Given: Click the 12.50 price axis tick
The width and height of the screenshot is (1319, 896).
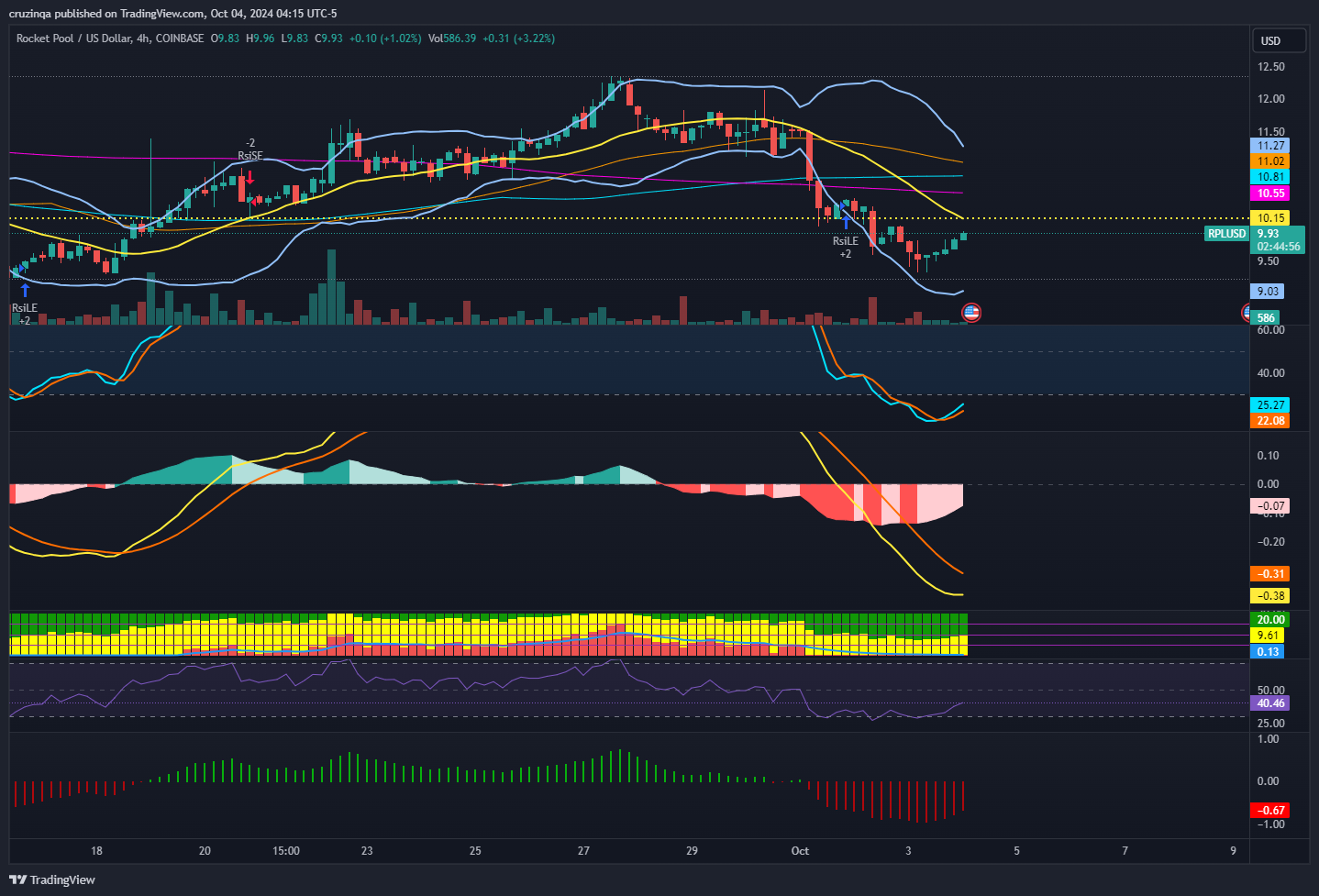Looking at the screenshot, I should (x=1270, y=67).
